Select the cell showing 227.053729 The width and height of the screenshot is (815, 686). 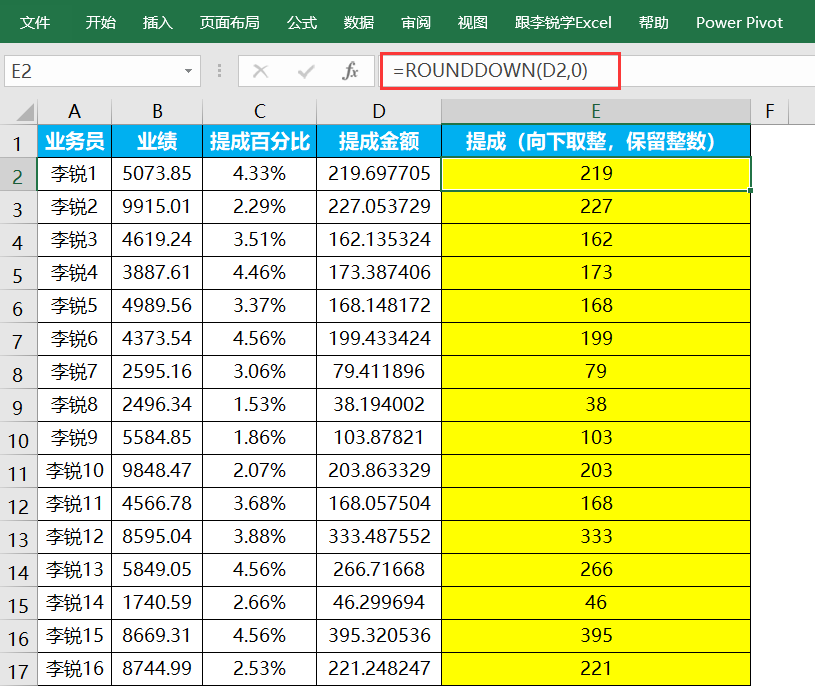click(379, 207)
